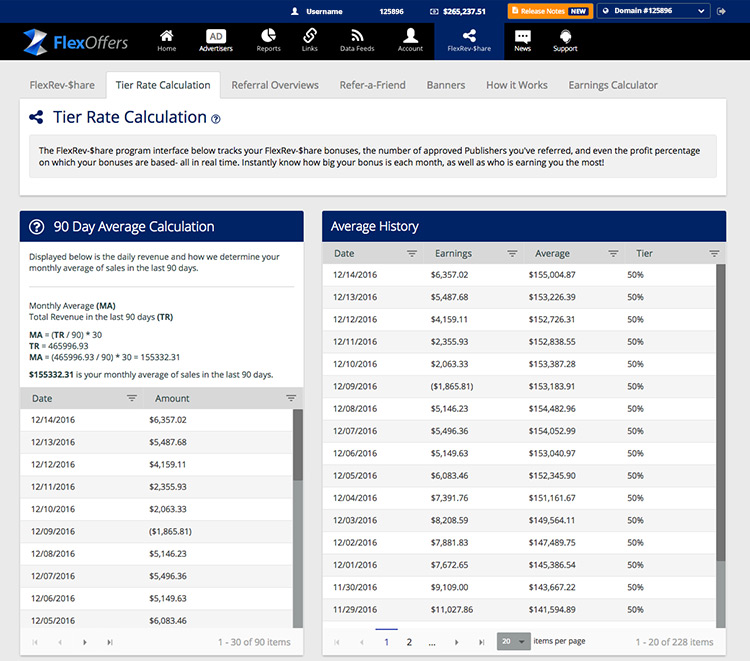
Task: Open the Links chain icon
Action: [309, 35]
